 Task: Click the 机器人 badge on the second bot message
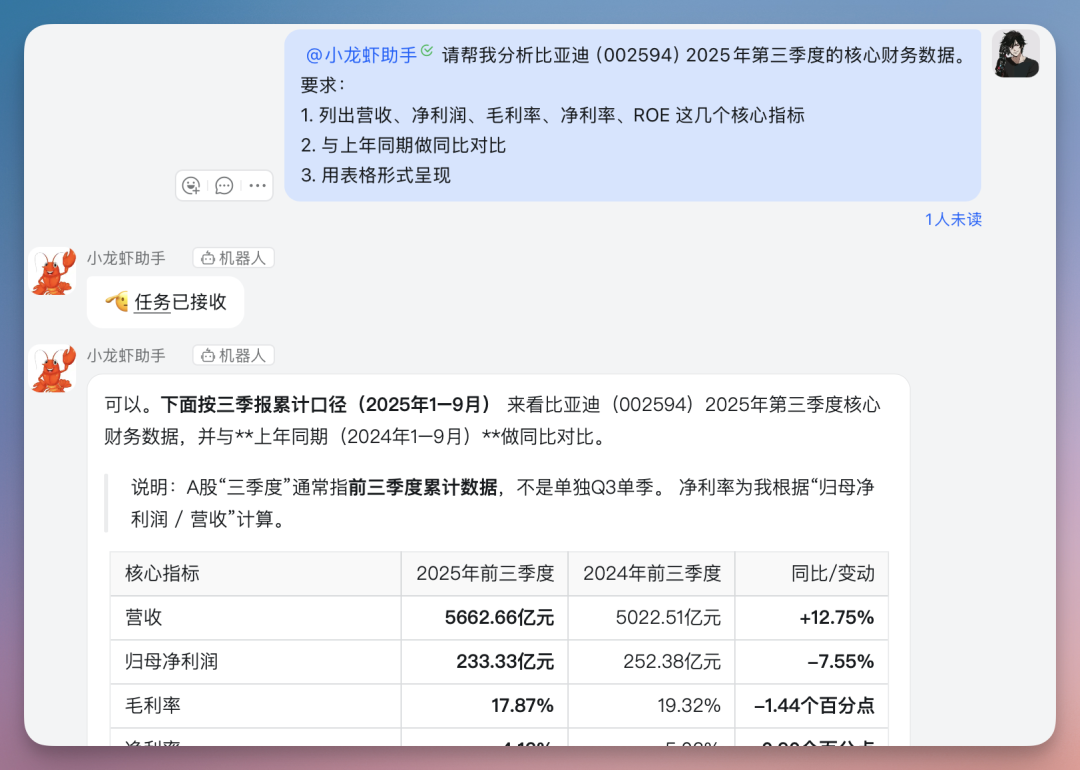point(233,355)
